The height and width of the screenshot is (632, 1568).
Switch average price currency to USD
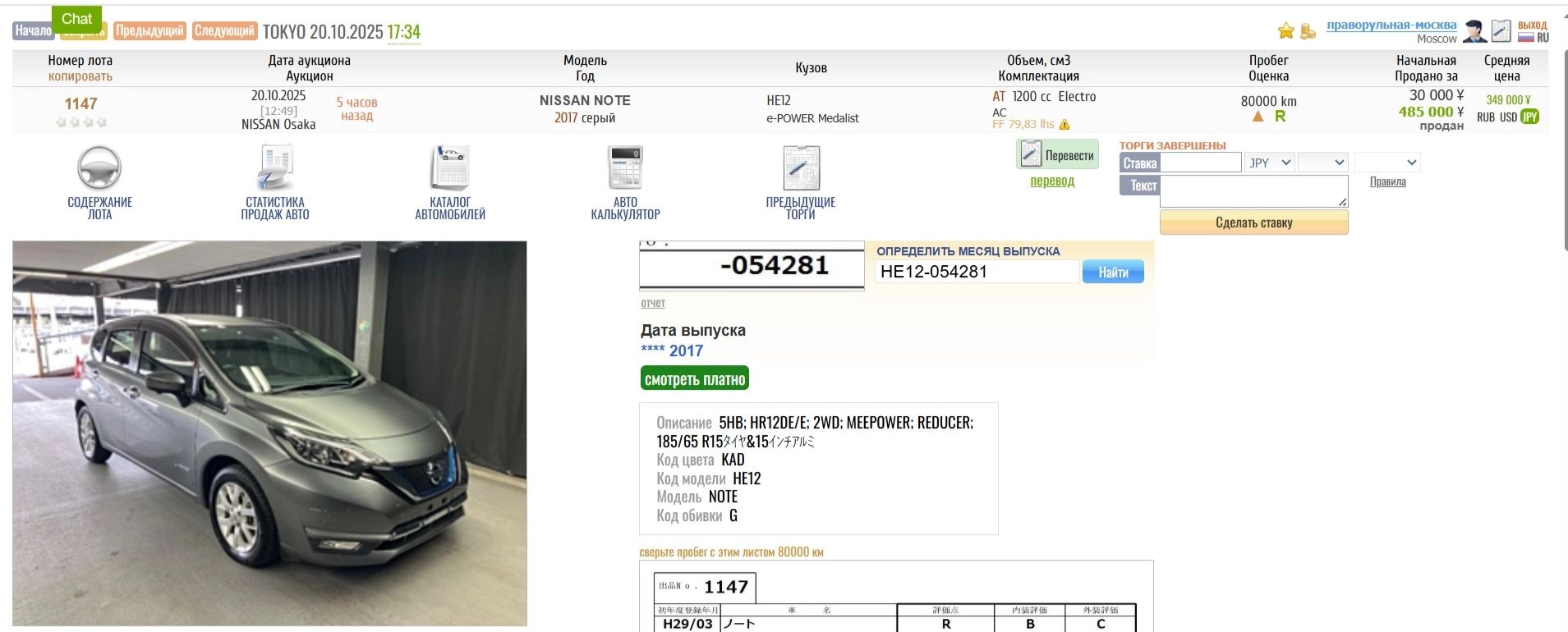click(1508, 117)
